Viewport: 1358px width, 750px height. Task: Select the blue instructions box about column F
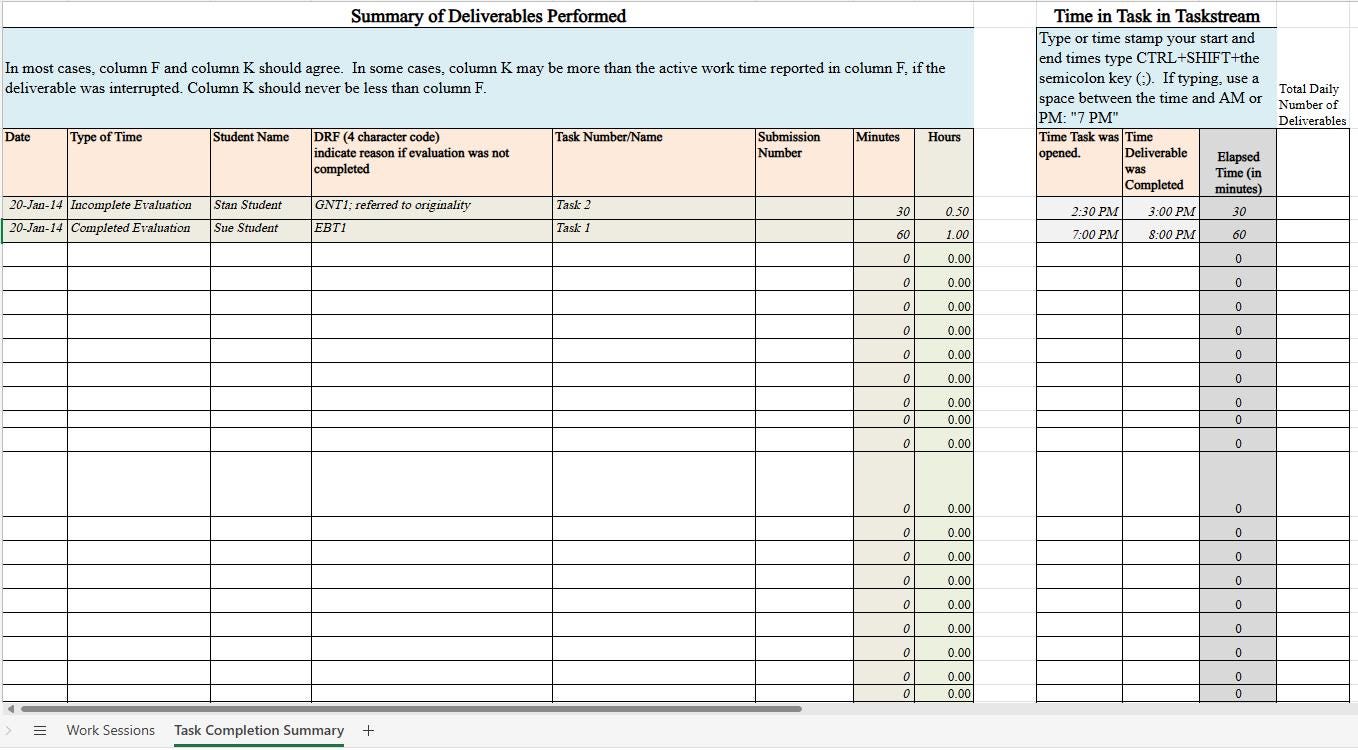[x=487, y=77]
